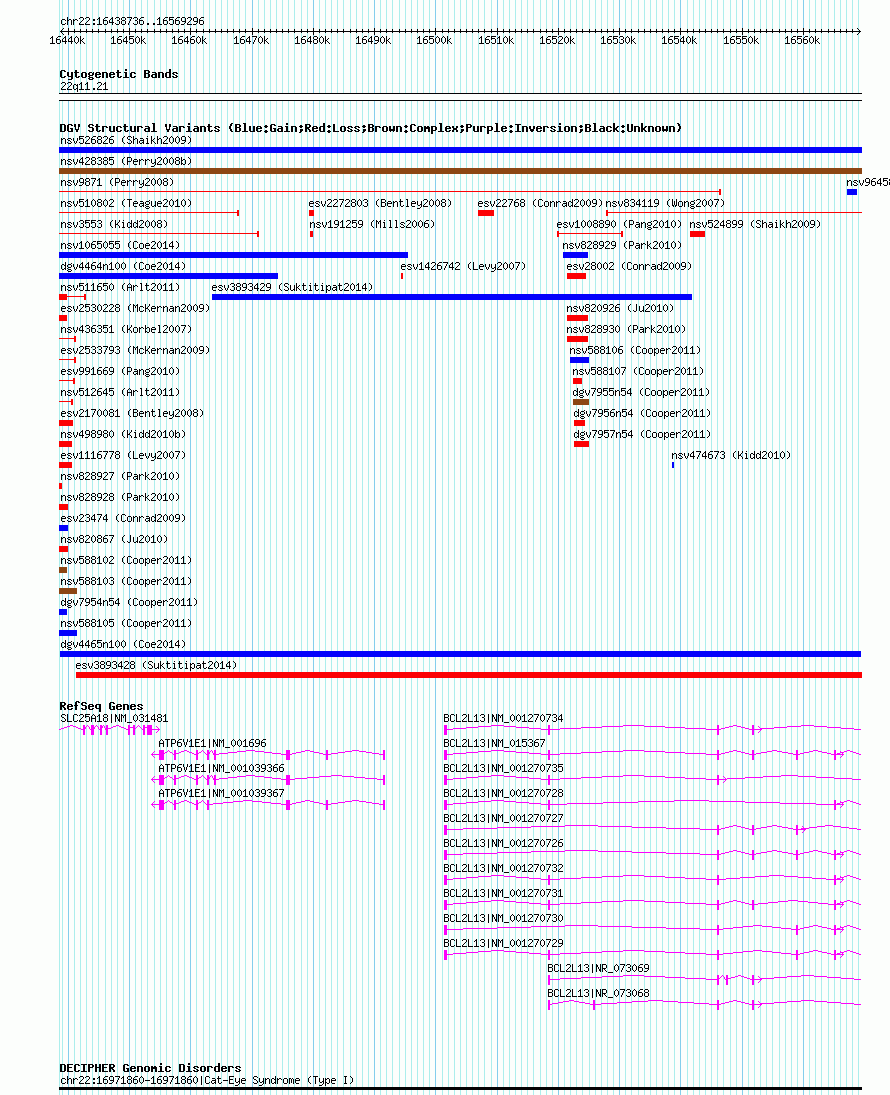The width and height of the screenshot is (890, 1095).
Task: Select nsv828930 (Park2010) label
Action: pyautogui.click(x=626, y=329)
